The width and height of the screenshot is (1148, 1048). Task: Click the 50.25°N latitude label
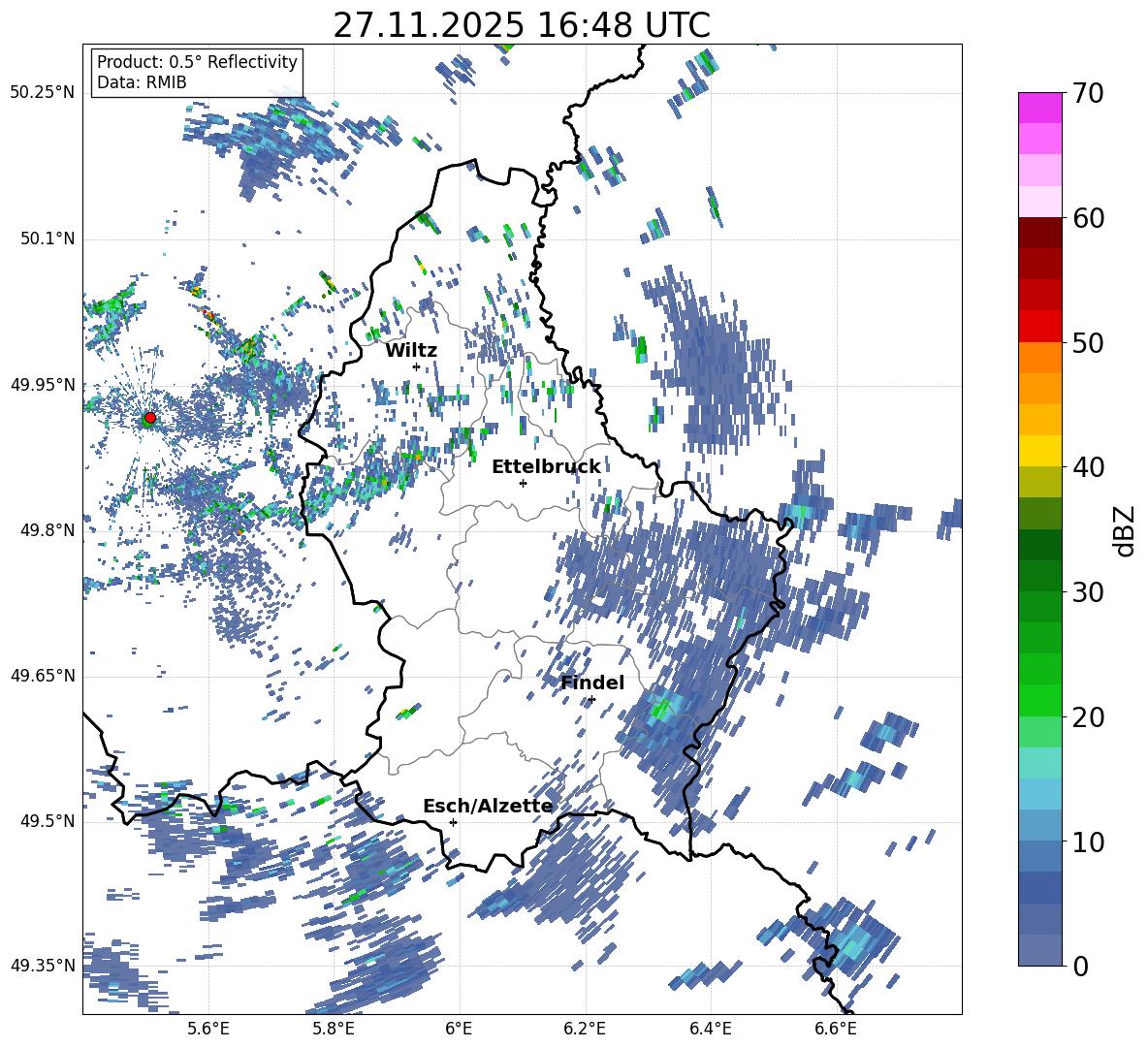[43, 93]
